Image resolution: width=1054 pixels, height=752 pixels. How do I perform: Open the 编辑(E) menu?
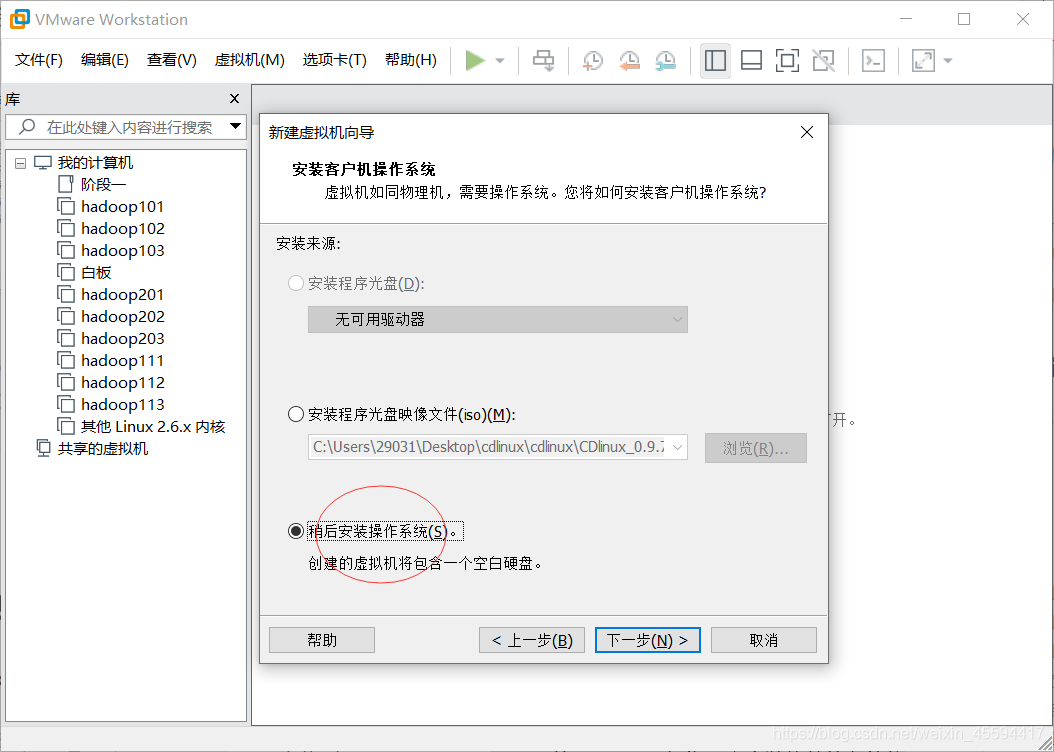click(105, 60)
